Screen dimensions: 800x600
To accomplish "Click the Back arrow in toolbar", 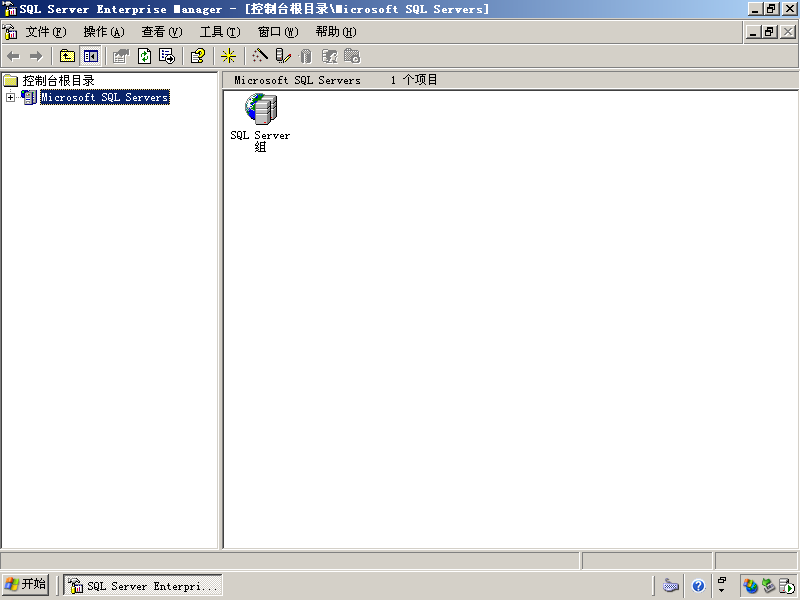I will tap(14, 56).
